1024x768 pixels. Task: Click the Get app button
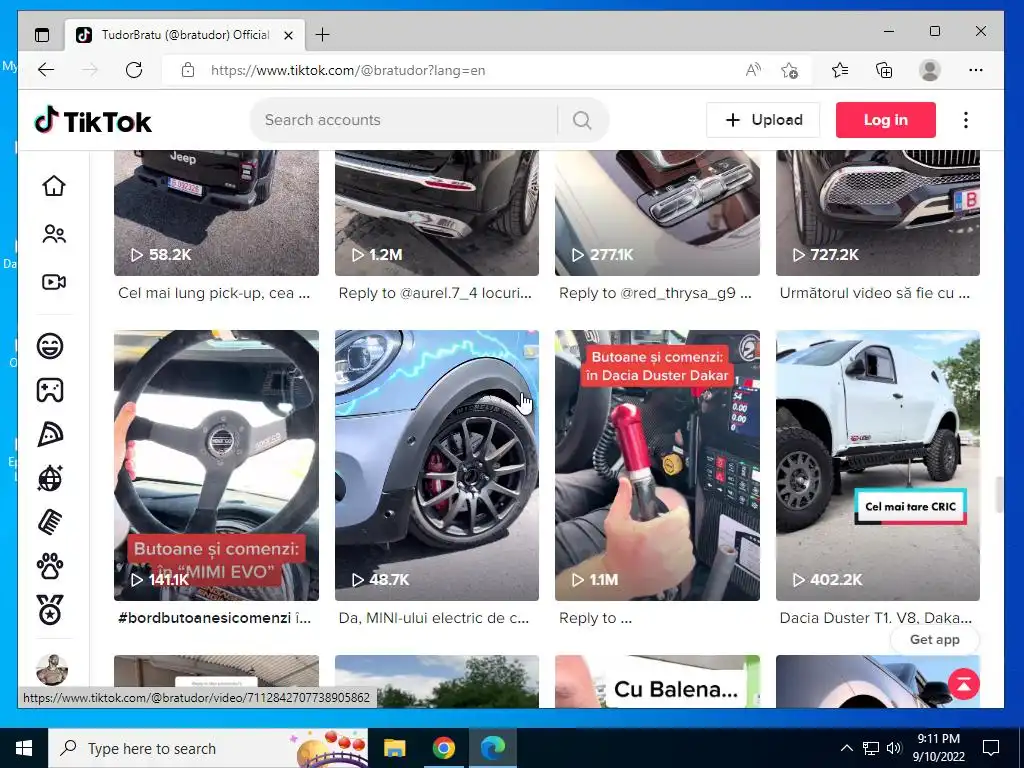(x=935, y=639)
